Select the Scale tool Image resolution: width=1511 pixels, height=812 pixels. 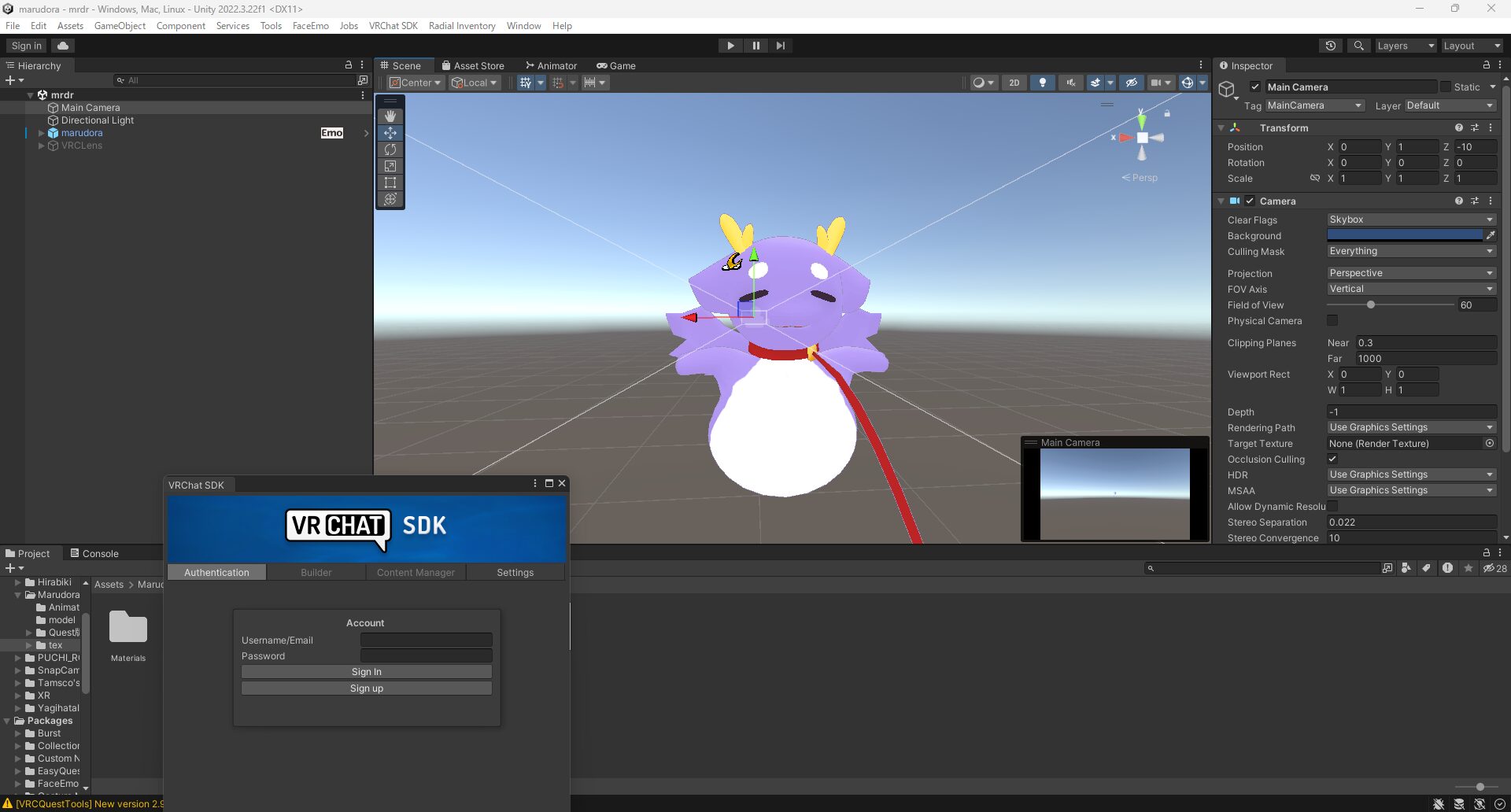pyautogui.click(x=390, y=166)
